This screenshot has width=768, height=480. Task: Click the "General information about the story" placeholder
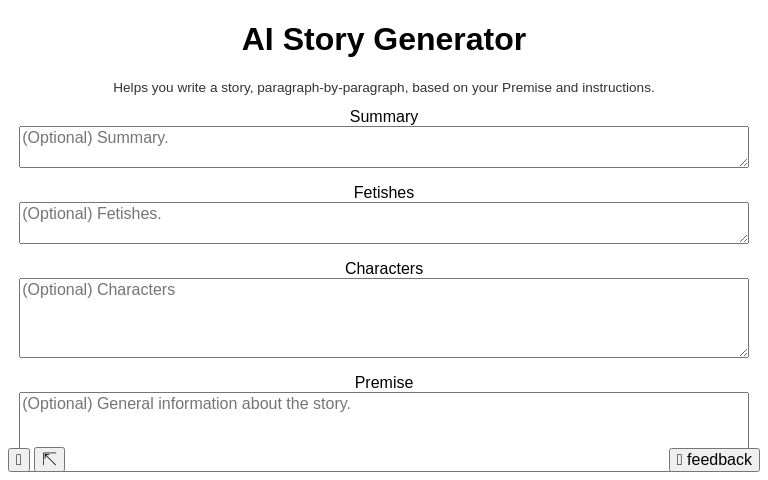pos(224,404)
